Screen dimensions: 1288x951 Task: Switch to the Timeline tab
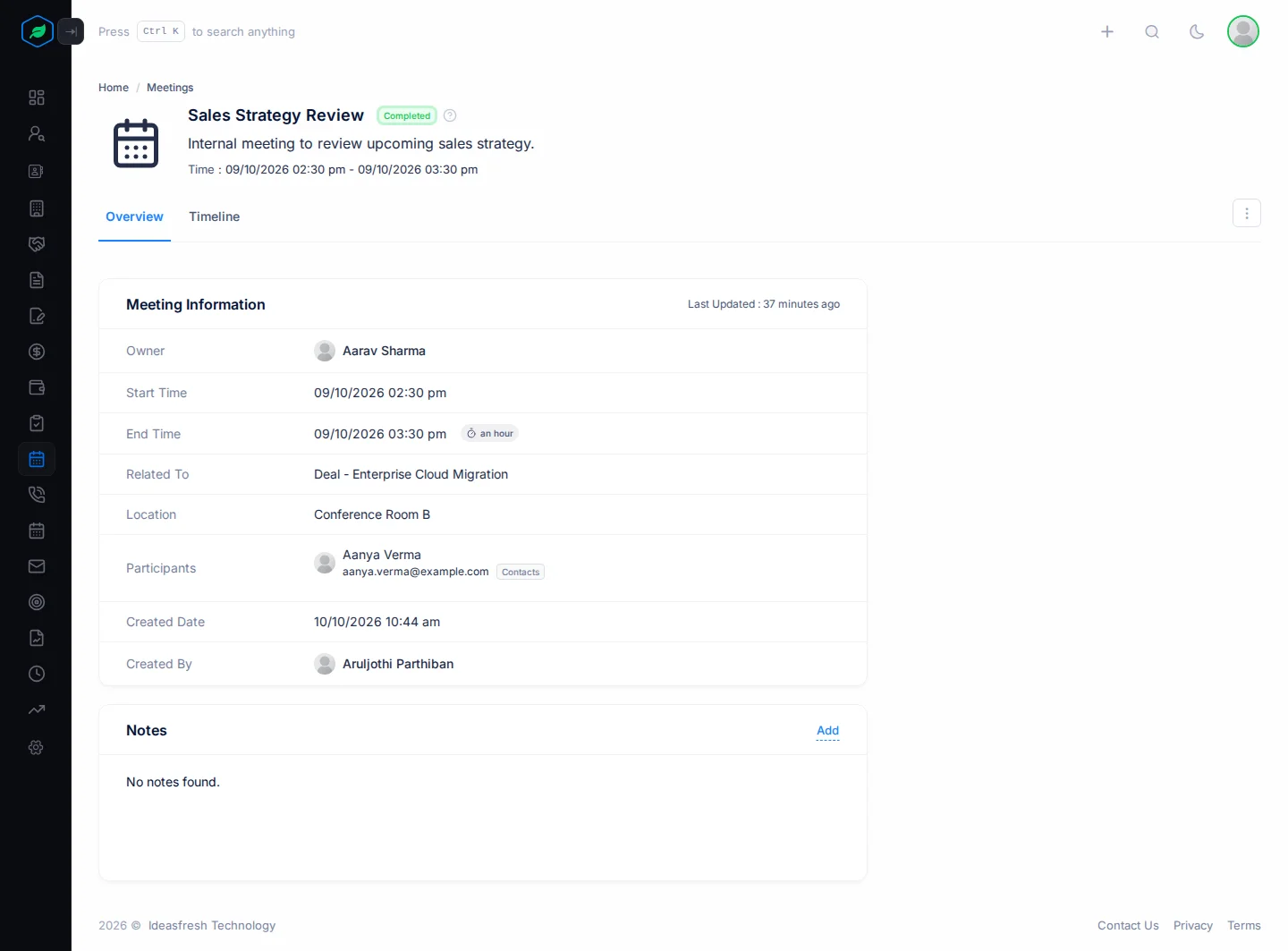coord(214,217)
